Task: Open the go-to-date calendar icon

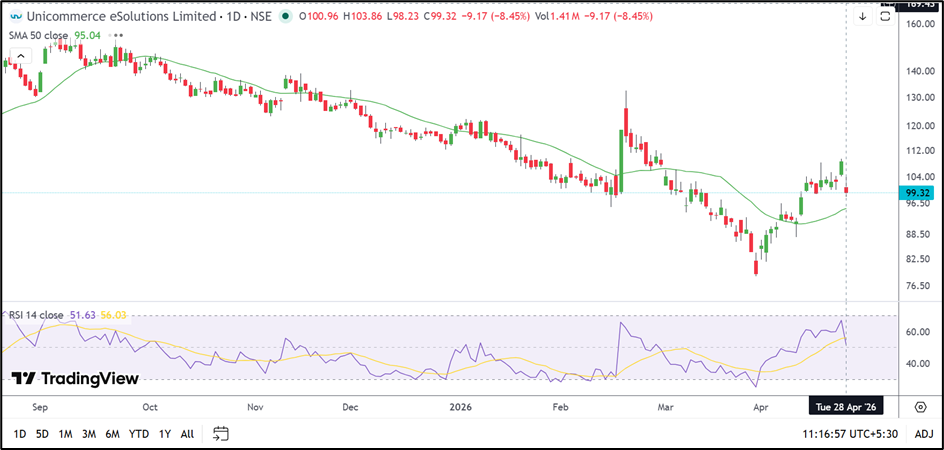Action: pos(221,433)
